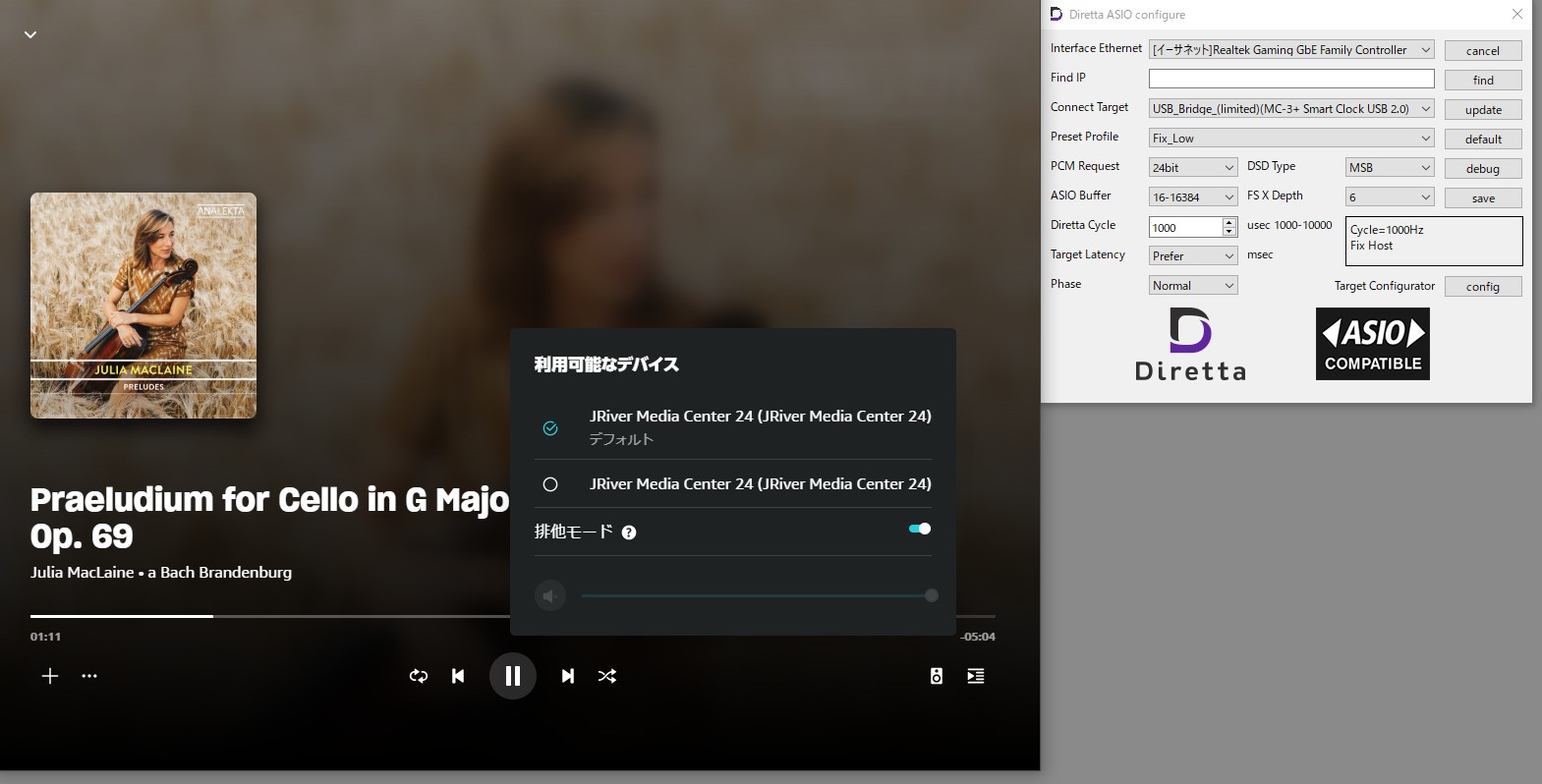Expand ASIO Buffer dropdown
This screenshot has width=1542, height=784.
click(1193, 196)
